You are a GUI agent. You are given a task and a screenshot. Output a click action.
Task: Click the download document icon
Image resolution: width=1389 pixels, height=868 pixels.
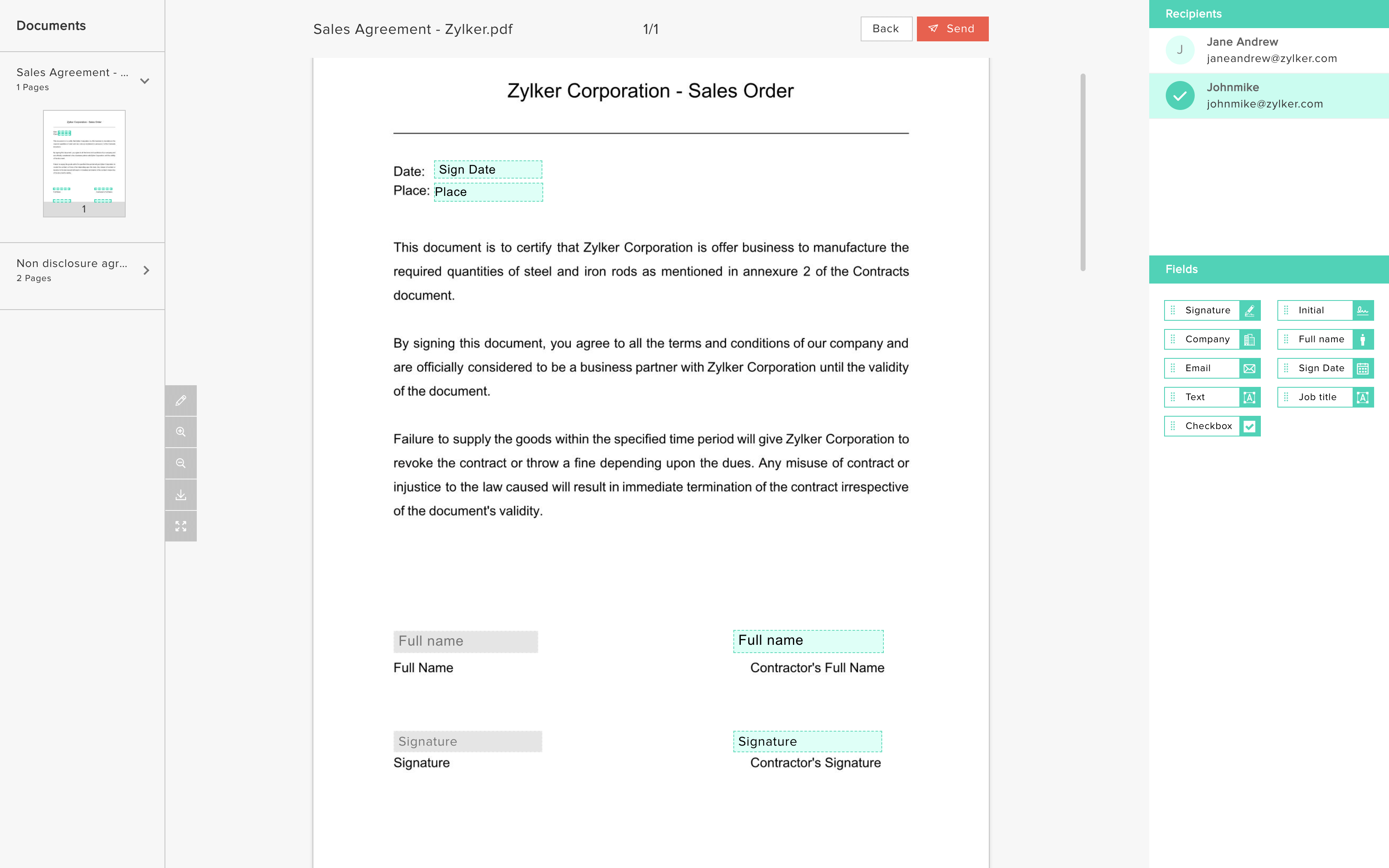point(181,495)
